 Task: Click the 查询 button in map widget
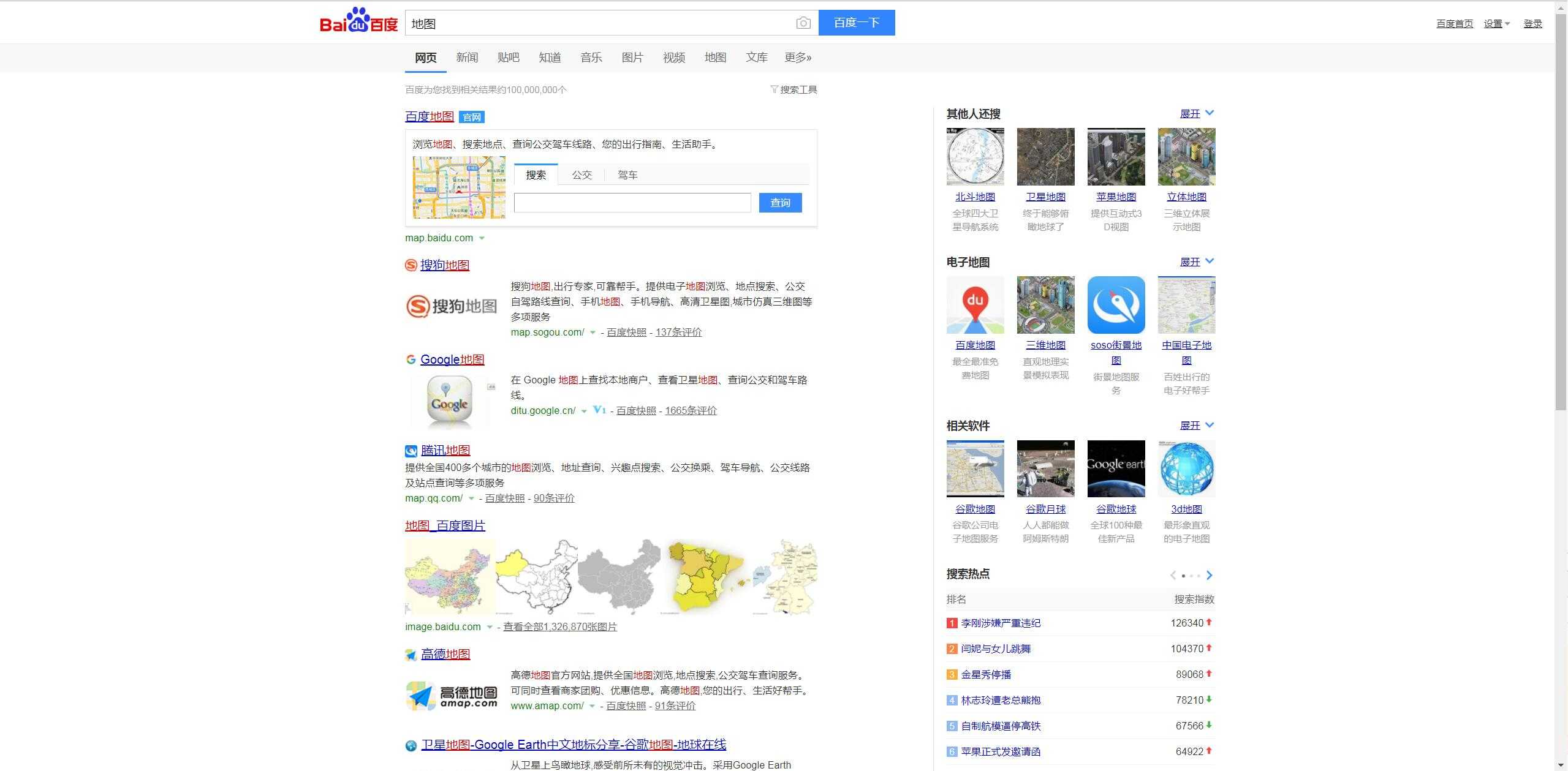(x=779, y=203)
